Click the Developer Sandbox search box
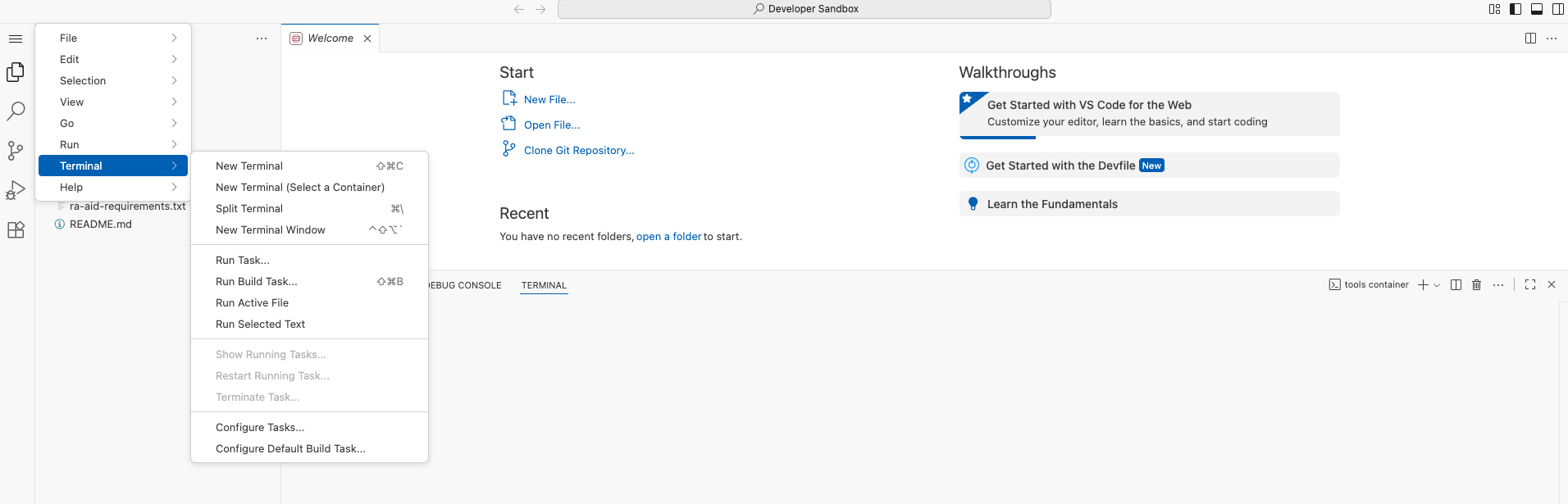The height and width of the screenshot is (504, 1568). pyautogui.click(x=804, y=9)
